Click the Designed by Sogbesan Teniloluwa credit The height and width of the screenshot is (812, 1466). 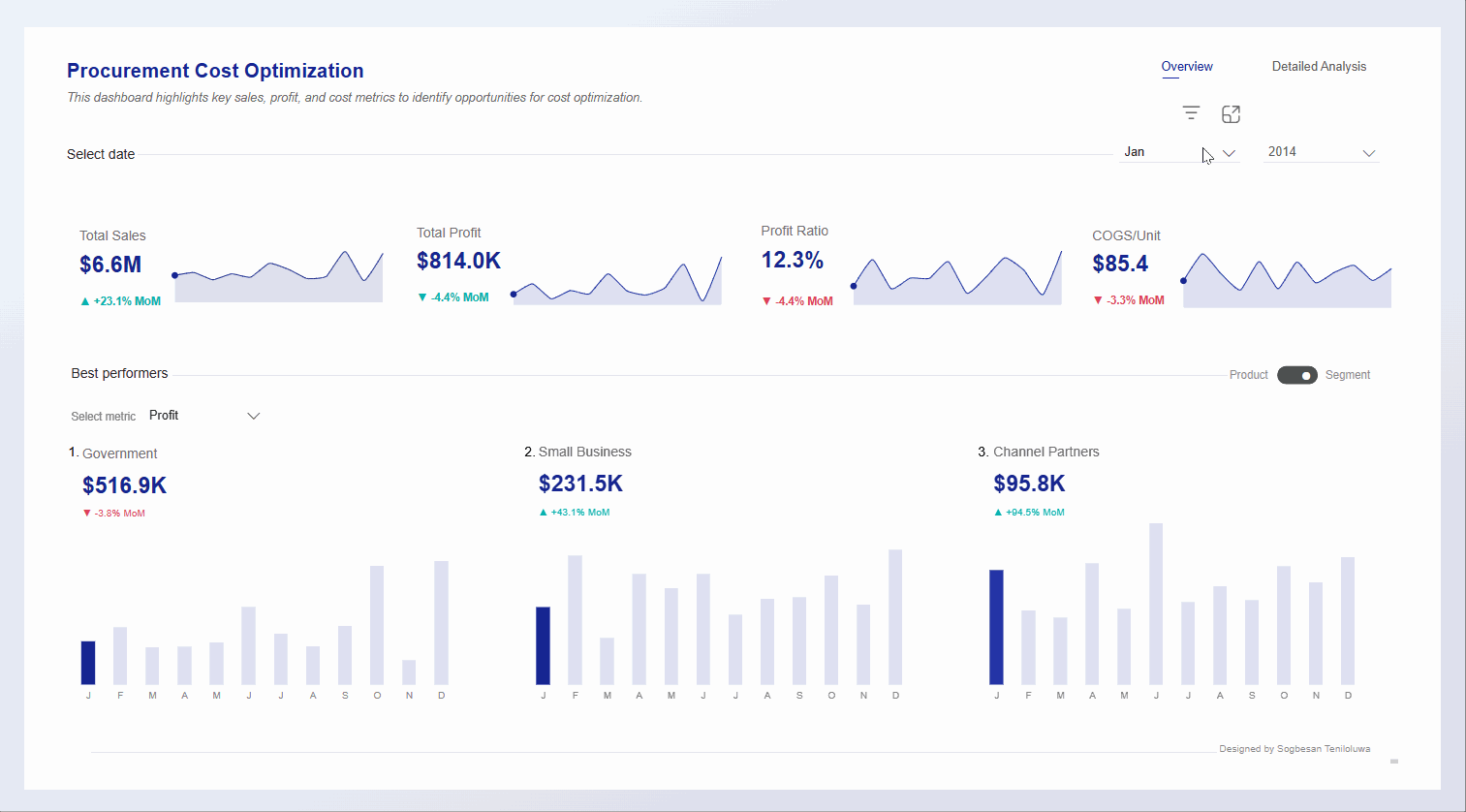click(1294, 748)
